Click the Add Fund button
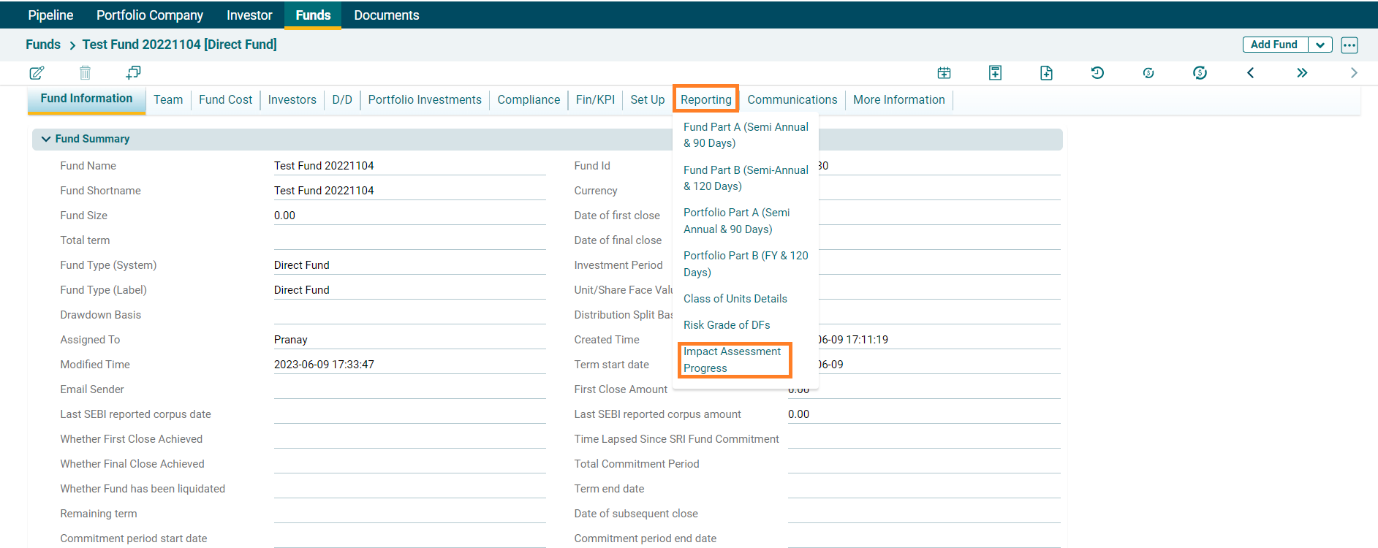 click(1274, 45)
